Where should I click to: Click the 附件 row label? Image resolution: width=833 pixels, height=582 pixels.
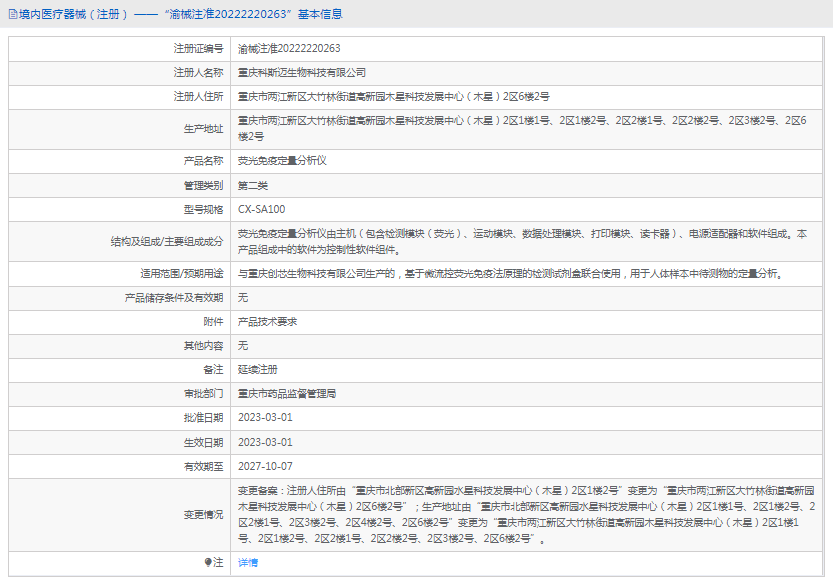tap(214, 322)
